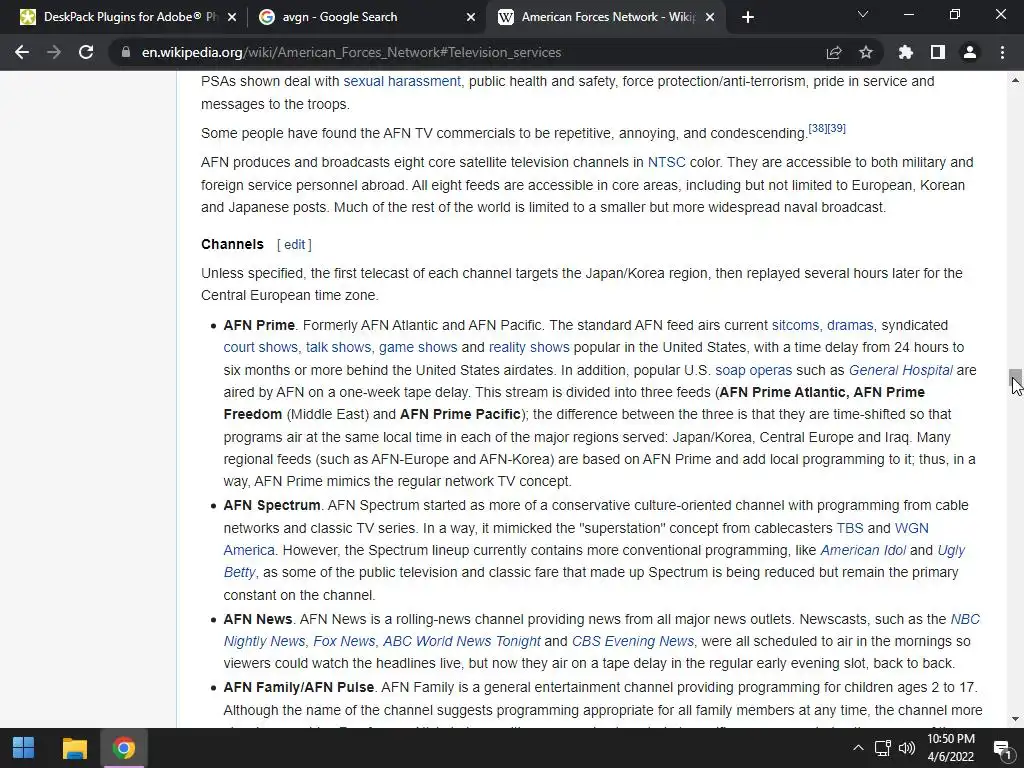This screenshot has height=768, width=1024.
Task: Close the American Forces Network tab
Action: 710,17
